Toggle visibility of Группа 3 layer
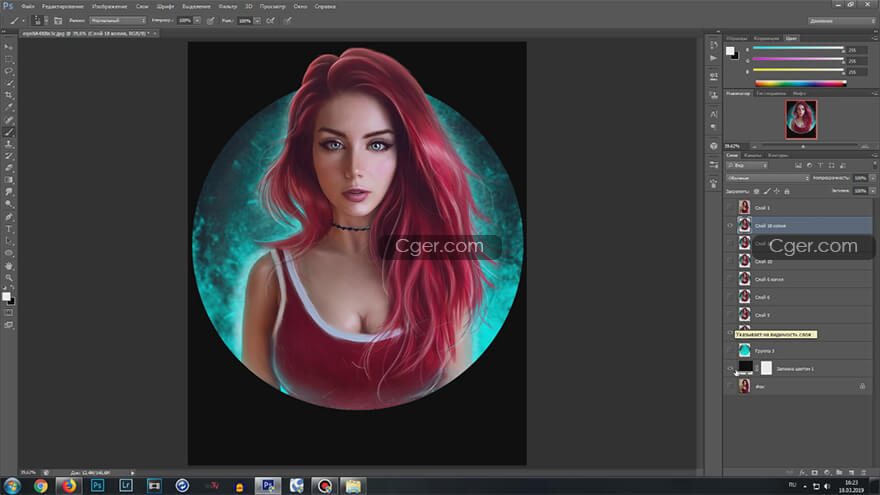Screen dimensions: 880x495 (x=730, y=351)
